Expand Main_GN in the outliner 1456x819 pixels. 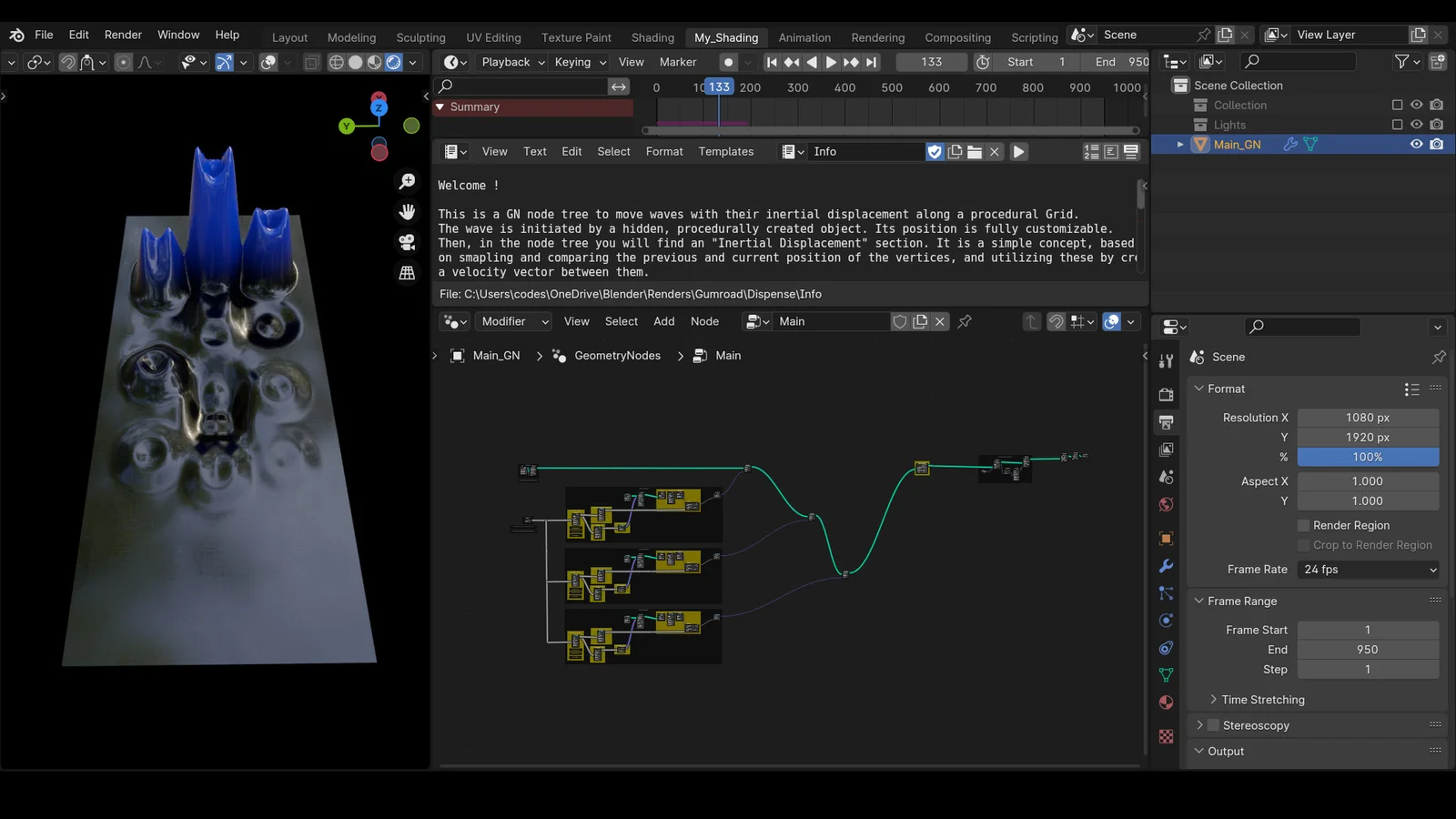(x=1180, y=144)
